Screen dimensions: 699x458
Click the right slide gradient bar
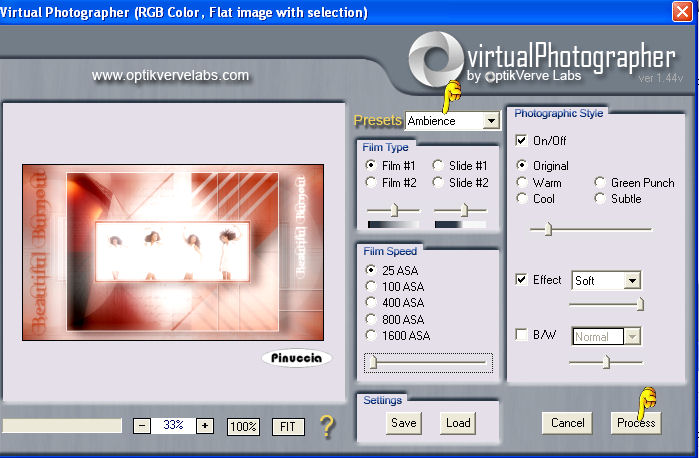pos(461,224)
